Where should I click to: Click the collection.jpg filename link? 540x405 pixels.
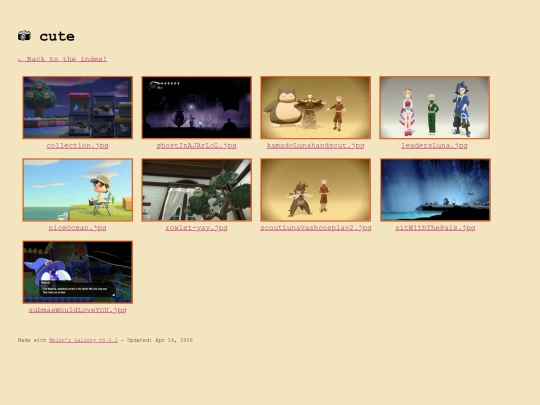click(77, 145)
